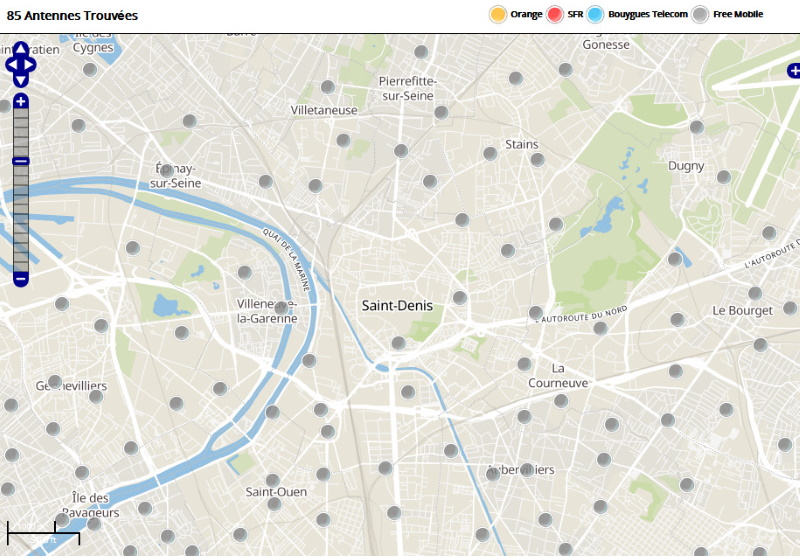
Task: Click the Free Mobile gray legend circle
Action: [x=701, y=14]
